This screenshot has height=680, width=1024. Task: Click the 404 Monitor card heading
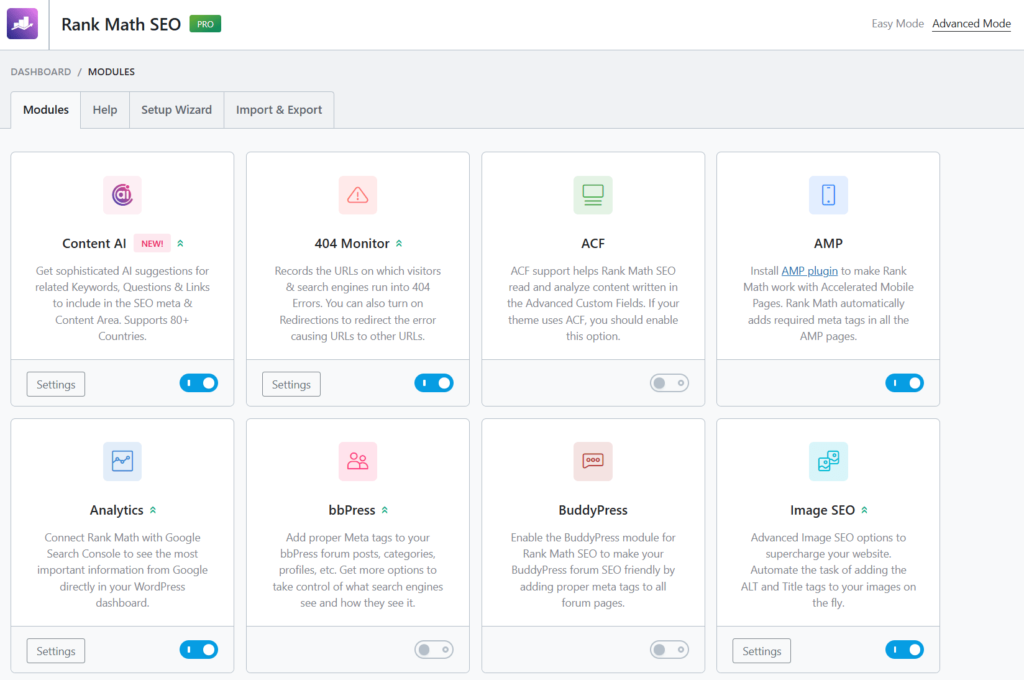351,244
